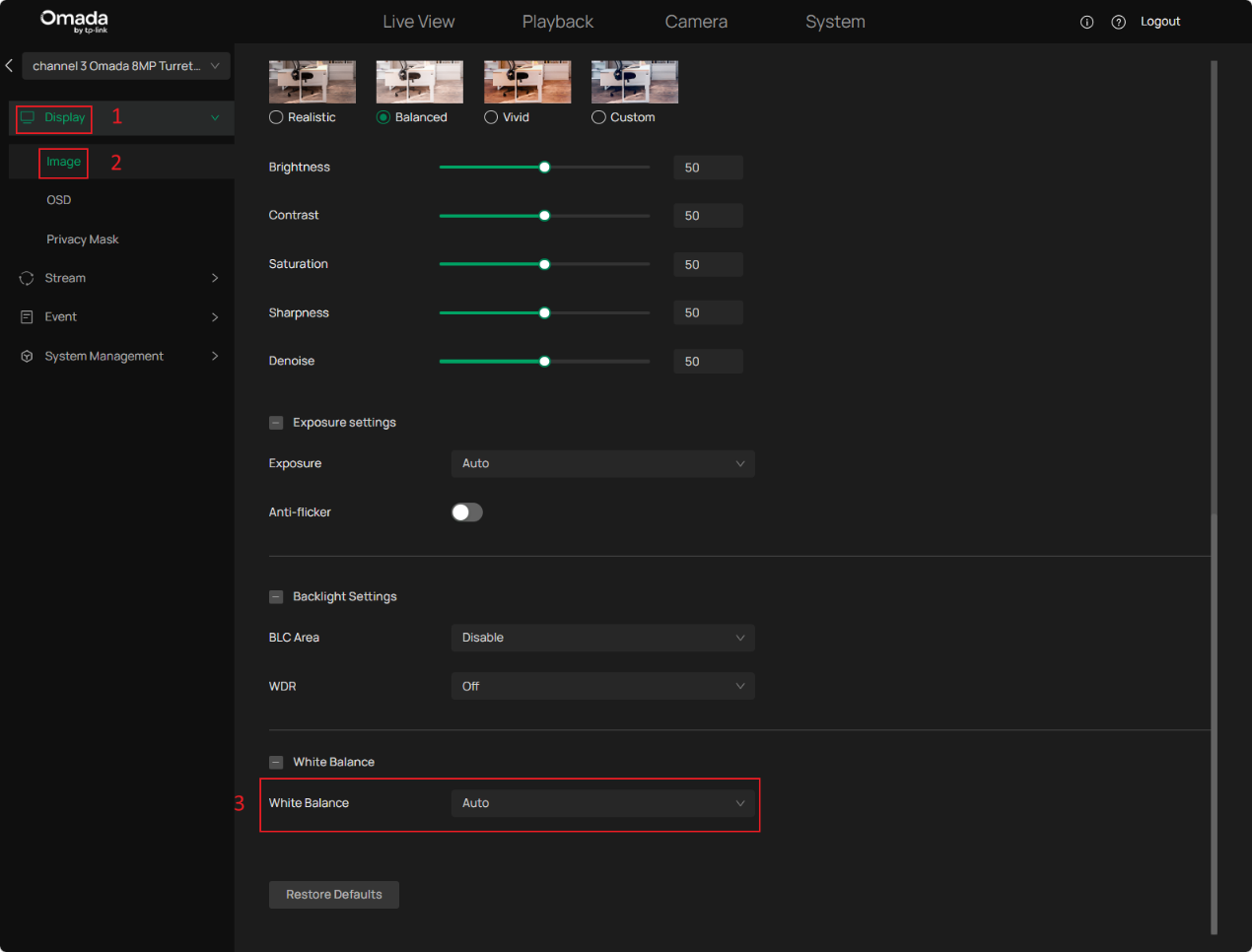Click the Vivid preset thumbnail
Screen dimensions: 1252x952
tap(527, 82)
